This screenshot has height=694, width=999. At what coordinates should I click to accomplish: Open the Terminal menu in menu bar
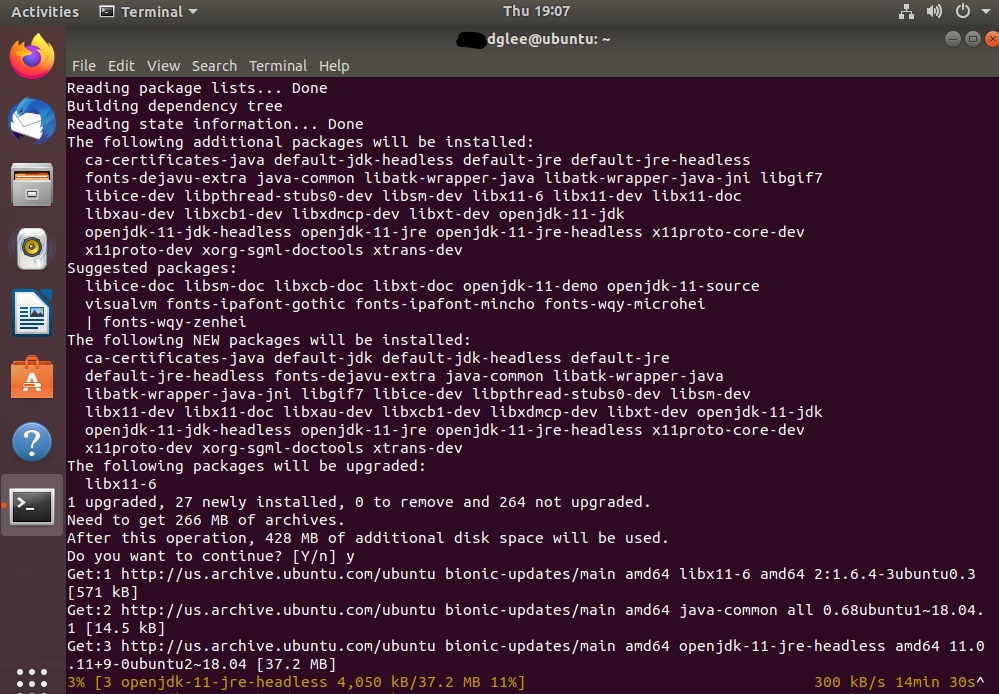pos(278,66)
